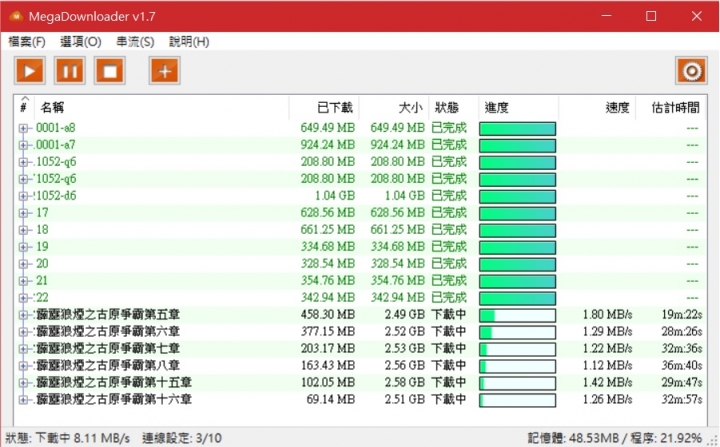The image size is (720, 447).
Task: Click the 狀態: 下載中 8.11 MB/s status text
Action: point(68,438)
